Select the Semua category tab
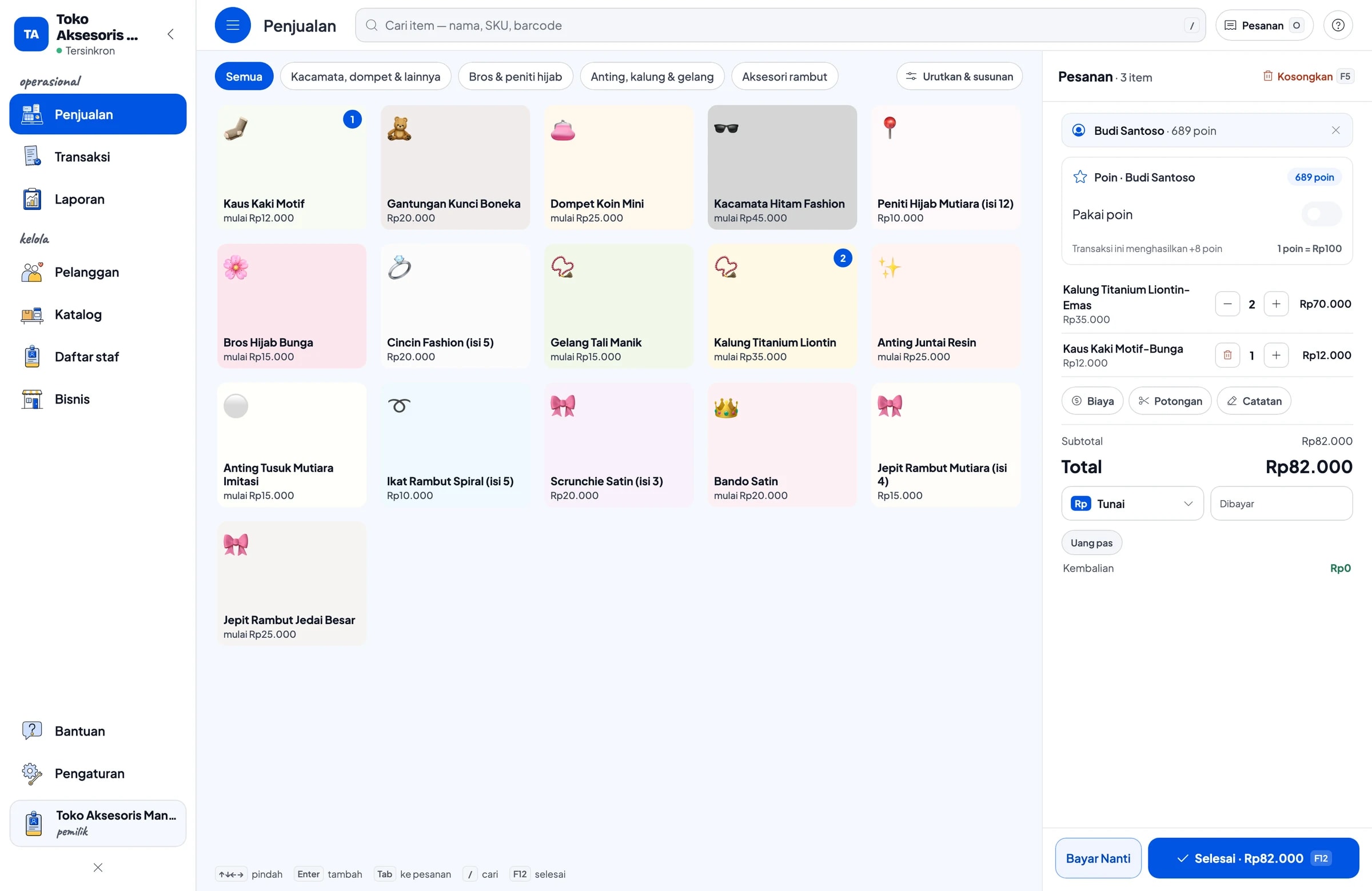 pos(244,77)
